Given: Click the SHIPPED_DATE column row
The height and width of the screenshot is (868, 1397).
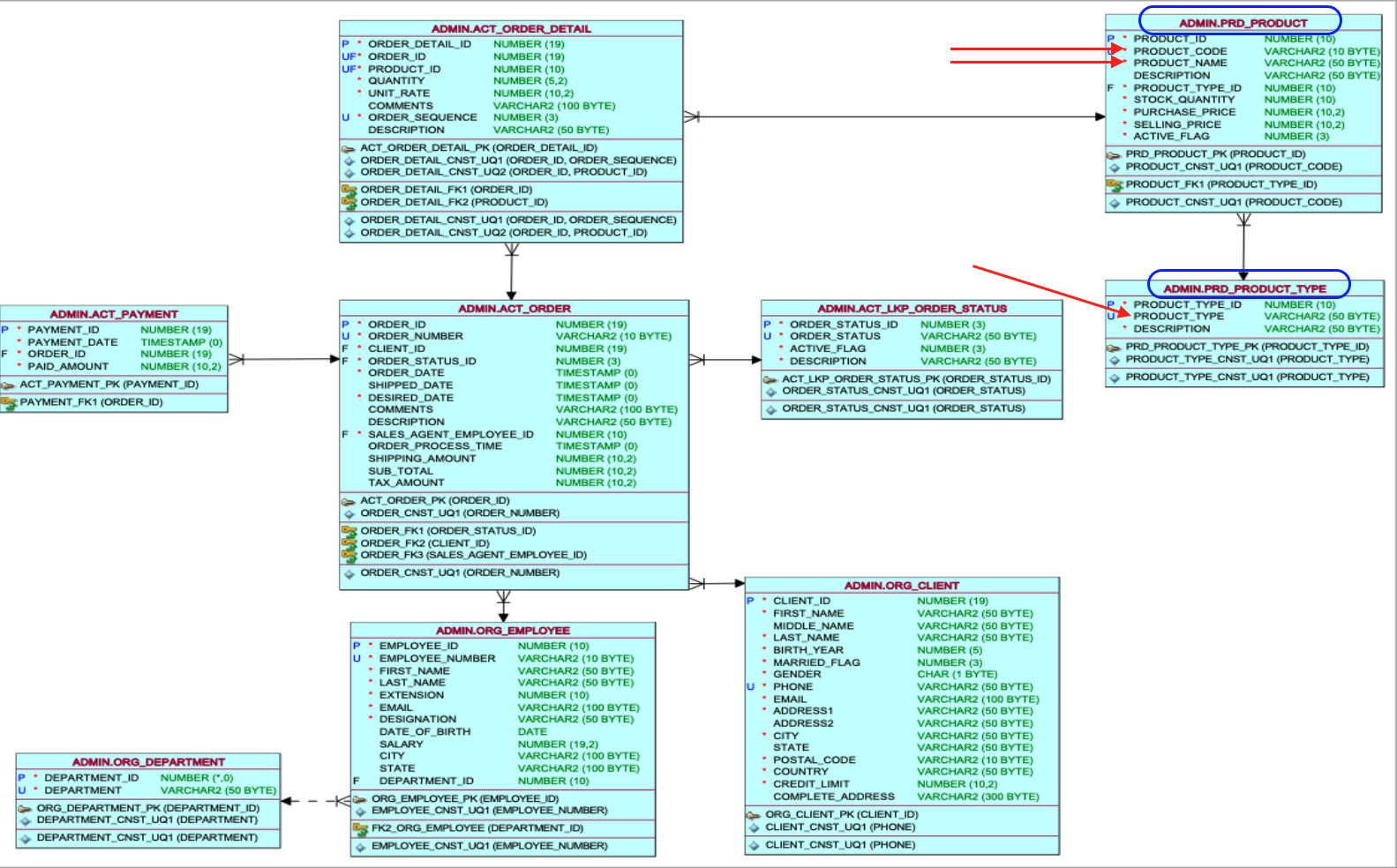Looking at the screenshot, I should coord(514,385).
